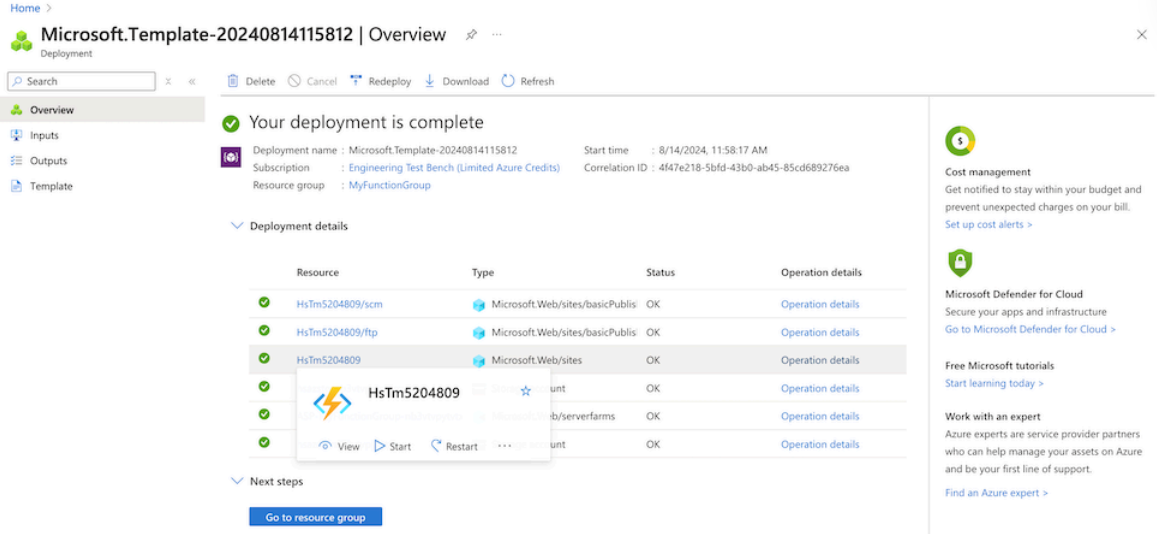Redeploy the template from the toolbar
The width and height of the screenshot is (1157, 534).
point(380,81)
